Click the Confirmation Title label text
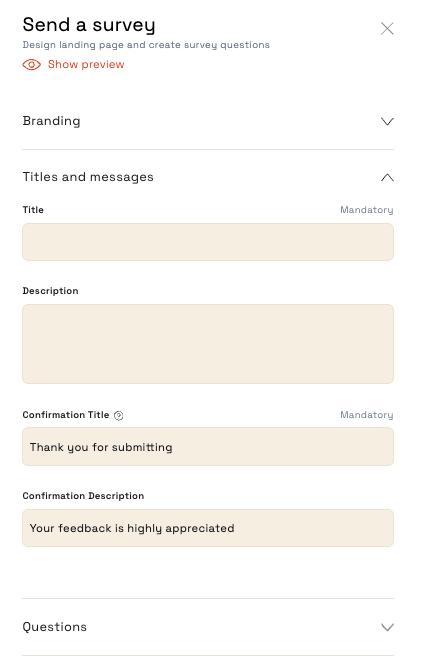426x669 pixels. [66, 415]
